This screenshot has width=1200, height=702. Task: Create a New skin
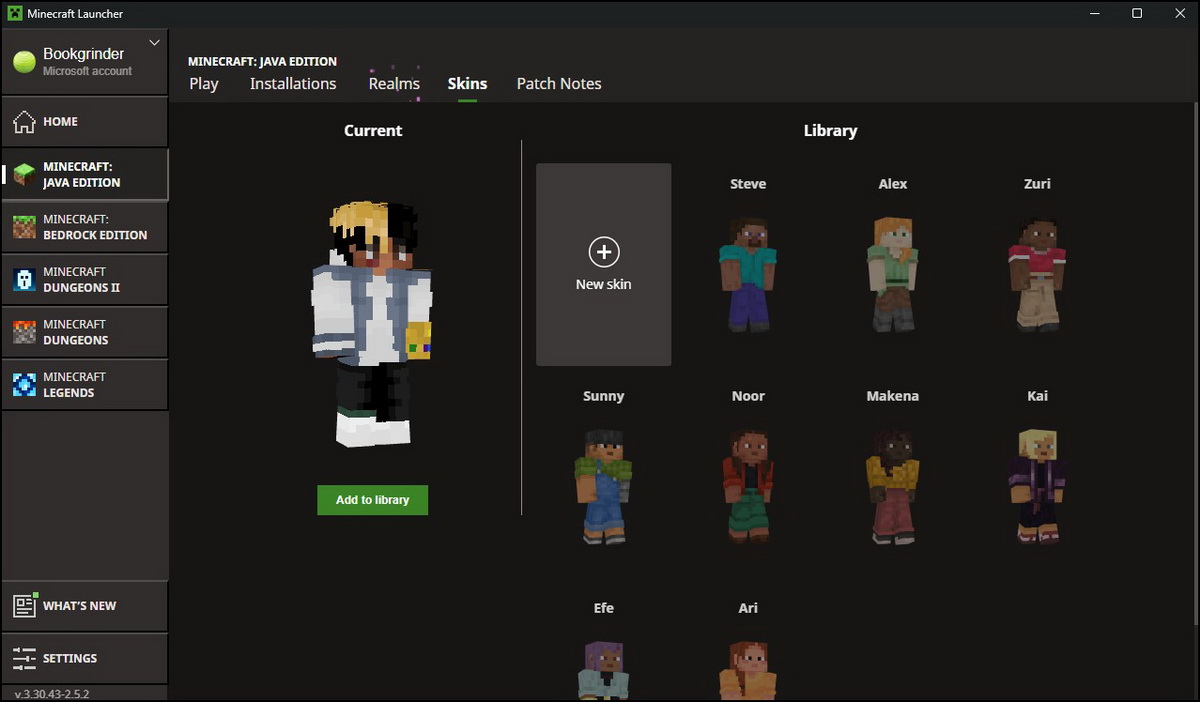(603, 264)
